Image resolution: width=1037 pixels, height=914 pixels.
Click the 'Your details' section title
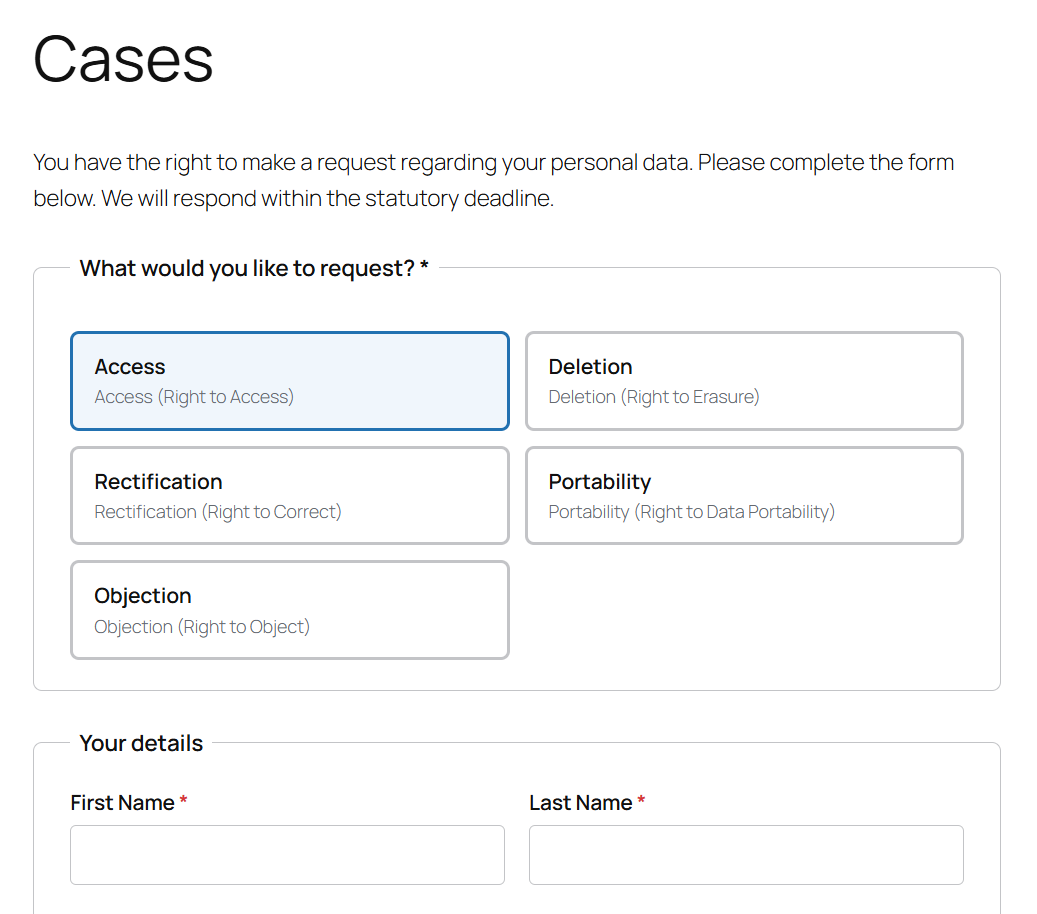pyautogui.click(x=141, y=743)
